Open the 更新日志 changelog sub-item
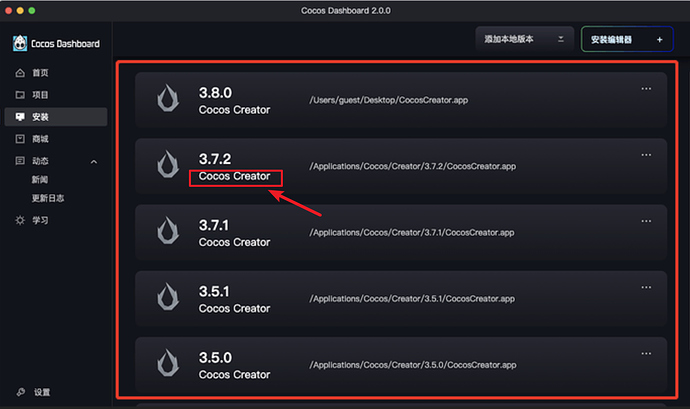The image size is (690, 409). pyautogui.click(x=48, y=198)
